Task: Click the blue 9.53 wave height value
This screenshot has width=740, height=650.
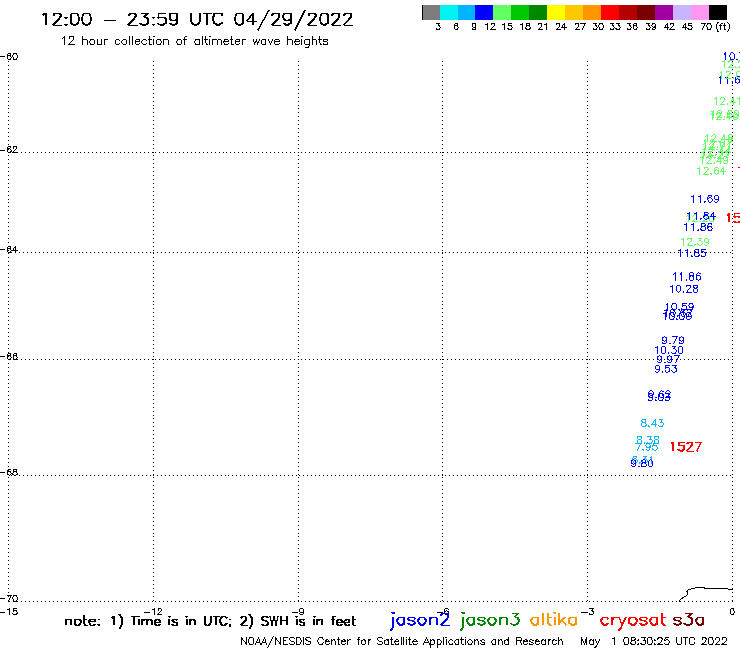Action: (x=666, y=369)
